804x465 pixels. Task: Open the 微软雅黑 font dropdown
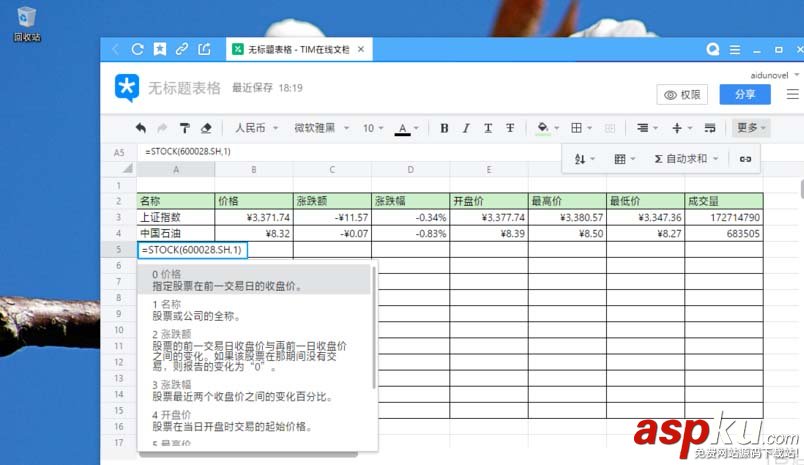pos(321,128)
